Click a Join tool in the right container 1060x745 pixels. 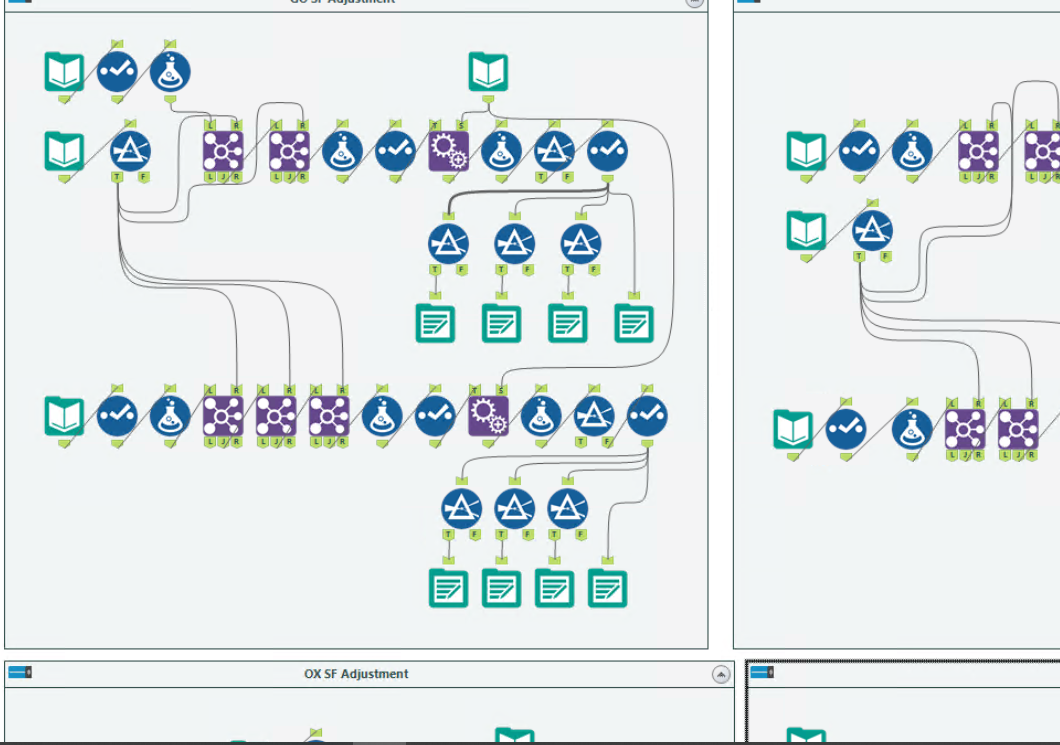(x=975, y=152)
